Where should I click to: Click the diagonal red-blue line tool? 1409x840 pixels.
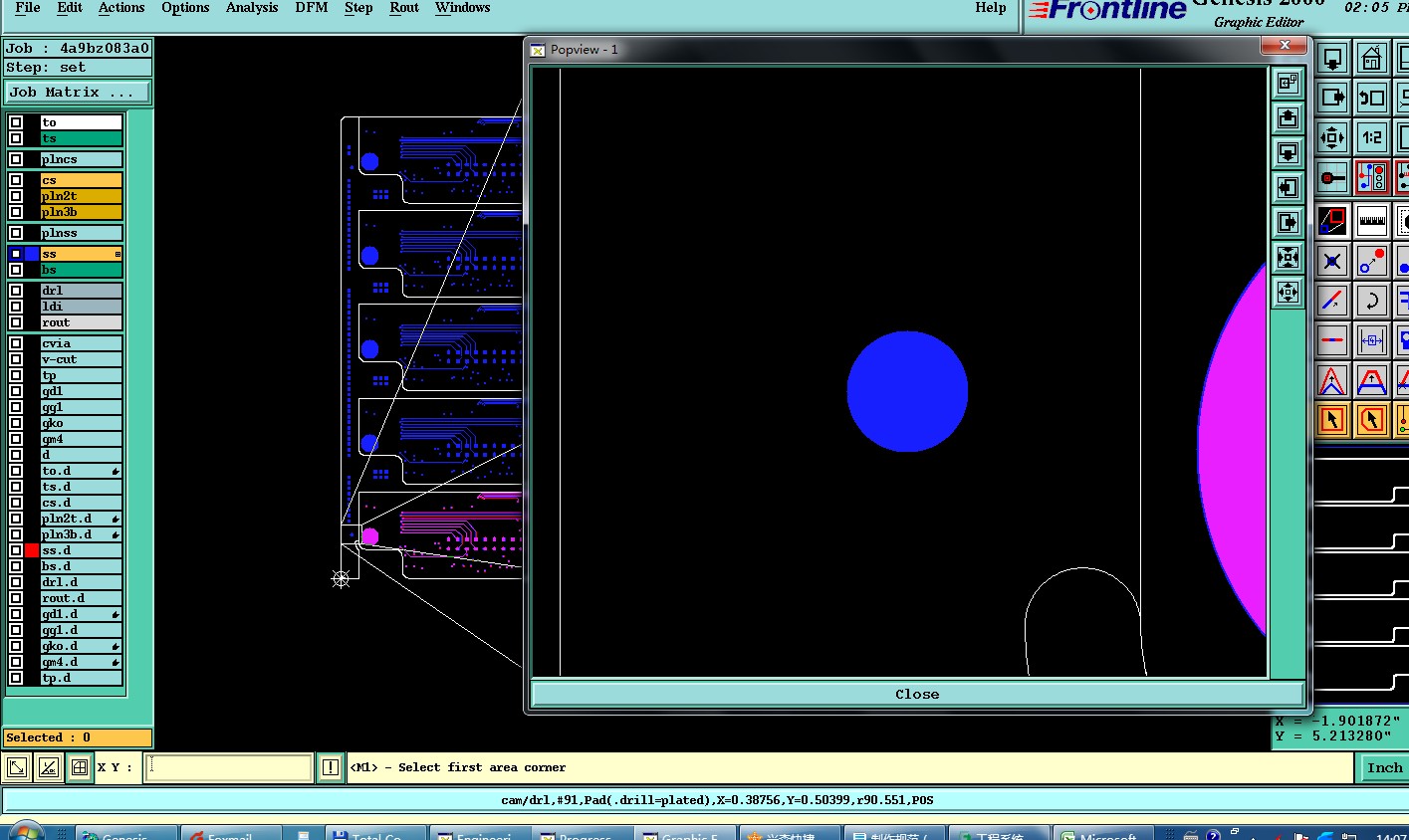[x=1332, y=300]
